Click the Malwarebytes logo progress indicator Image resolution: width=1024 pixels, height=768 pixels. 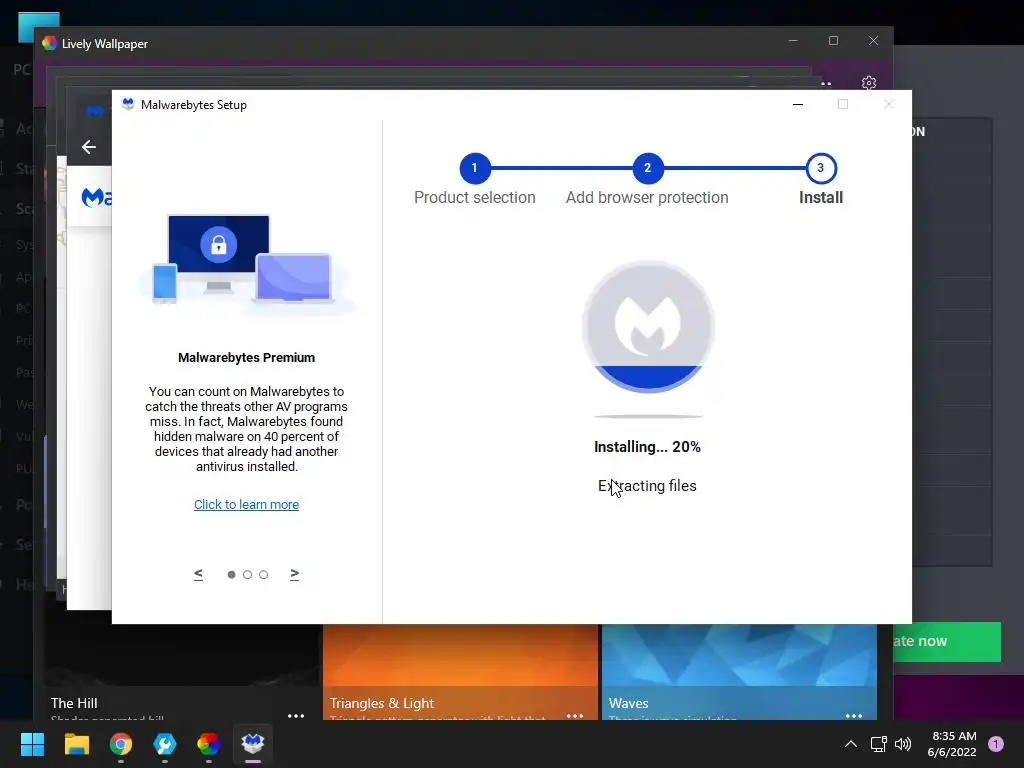(x=648, y=327)
